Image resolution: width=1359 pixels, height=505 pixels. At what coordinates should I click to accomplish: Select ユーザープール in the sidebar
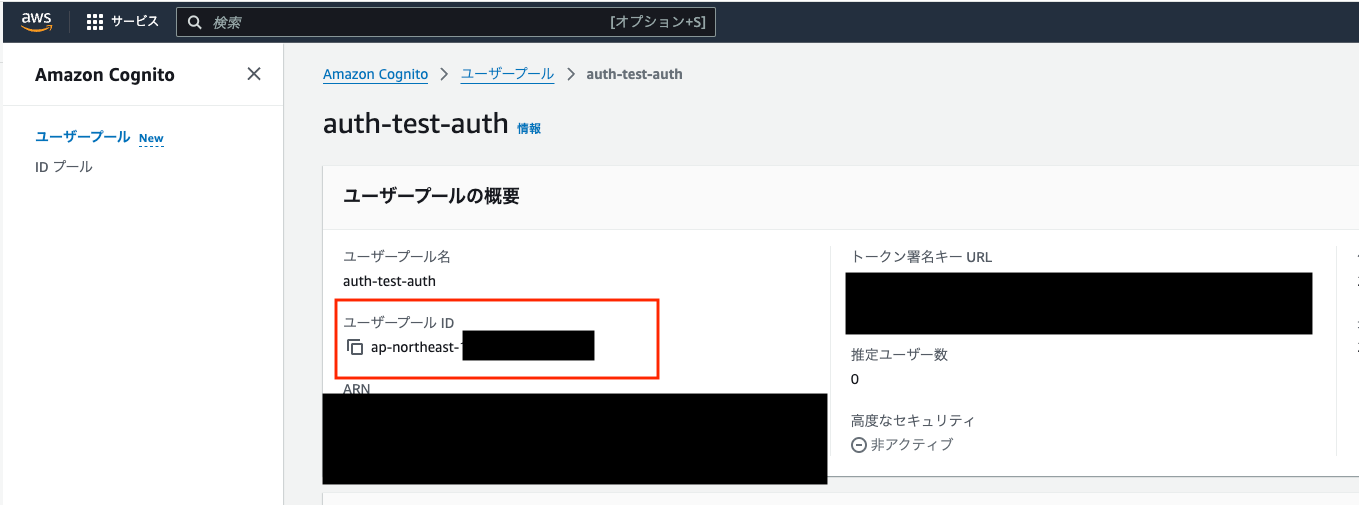point(83,137)
